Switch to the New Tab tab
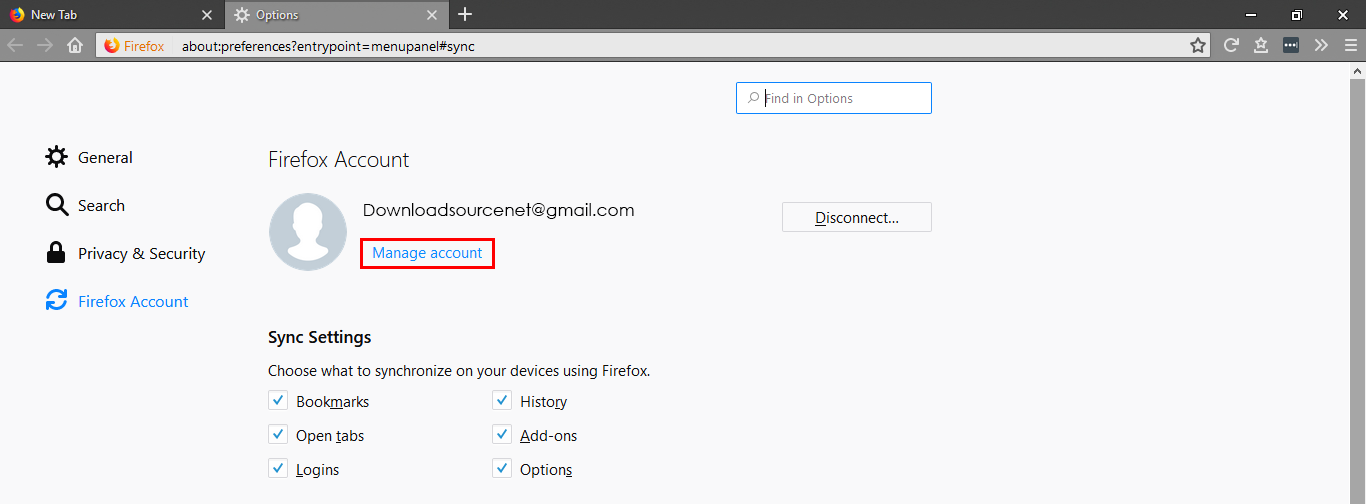Viewport: 1366px width, 504px height. (x=112, y=15)
